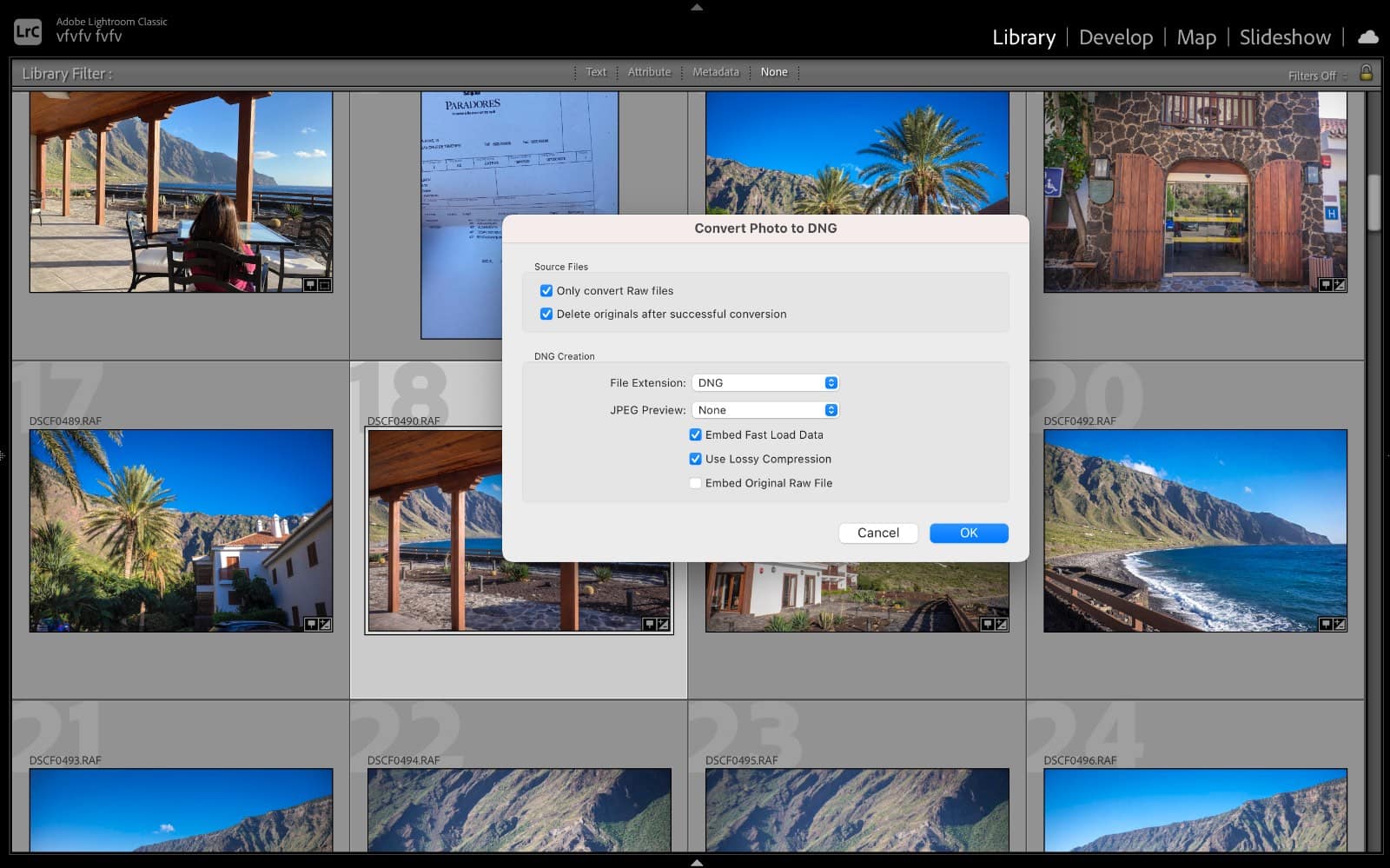
Task: Click keyword badge on the stone doorway photo
Action: 1326,285
